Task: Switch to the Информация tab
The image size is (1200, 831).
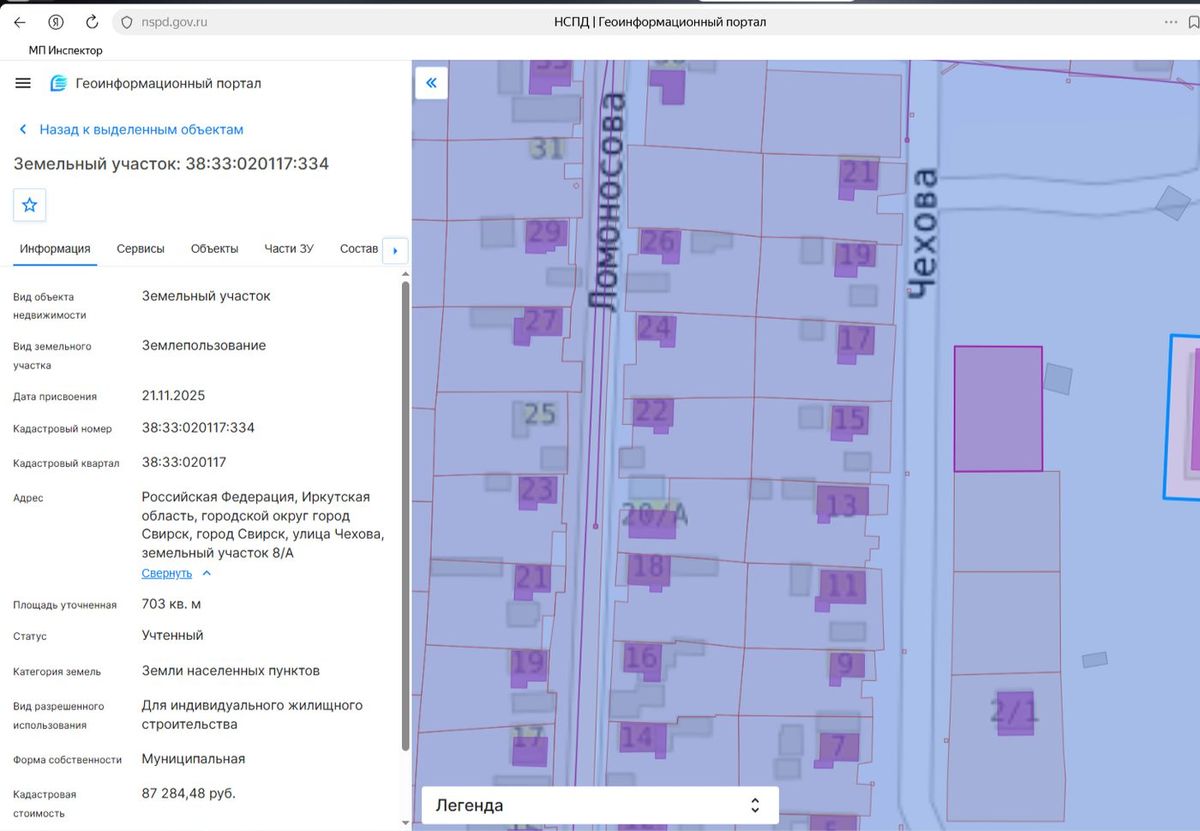Action: click(55, 249)
